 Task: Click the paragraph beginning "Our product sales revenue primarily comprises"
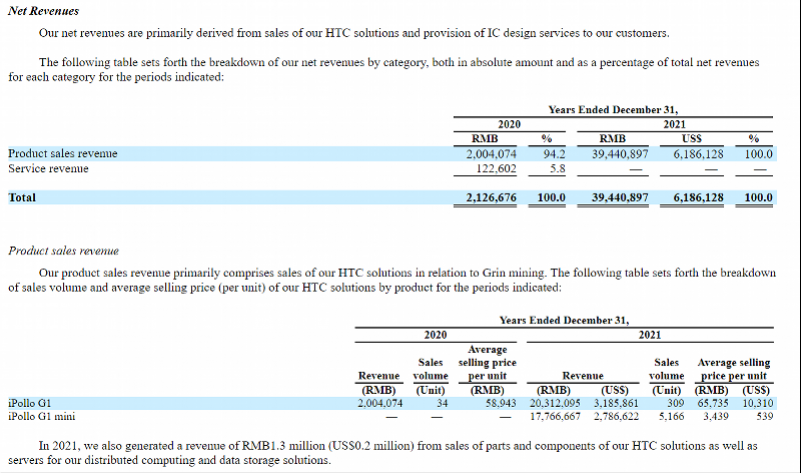(x=392, y=280)
